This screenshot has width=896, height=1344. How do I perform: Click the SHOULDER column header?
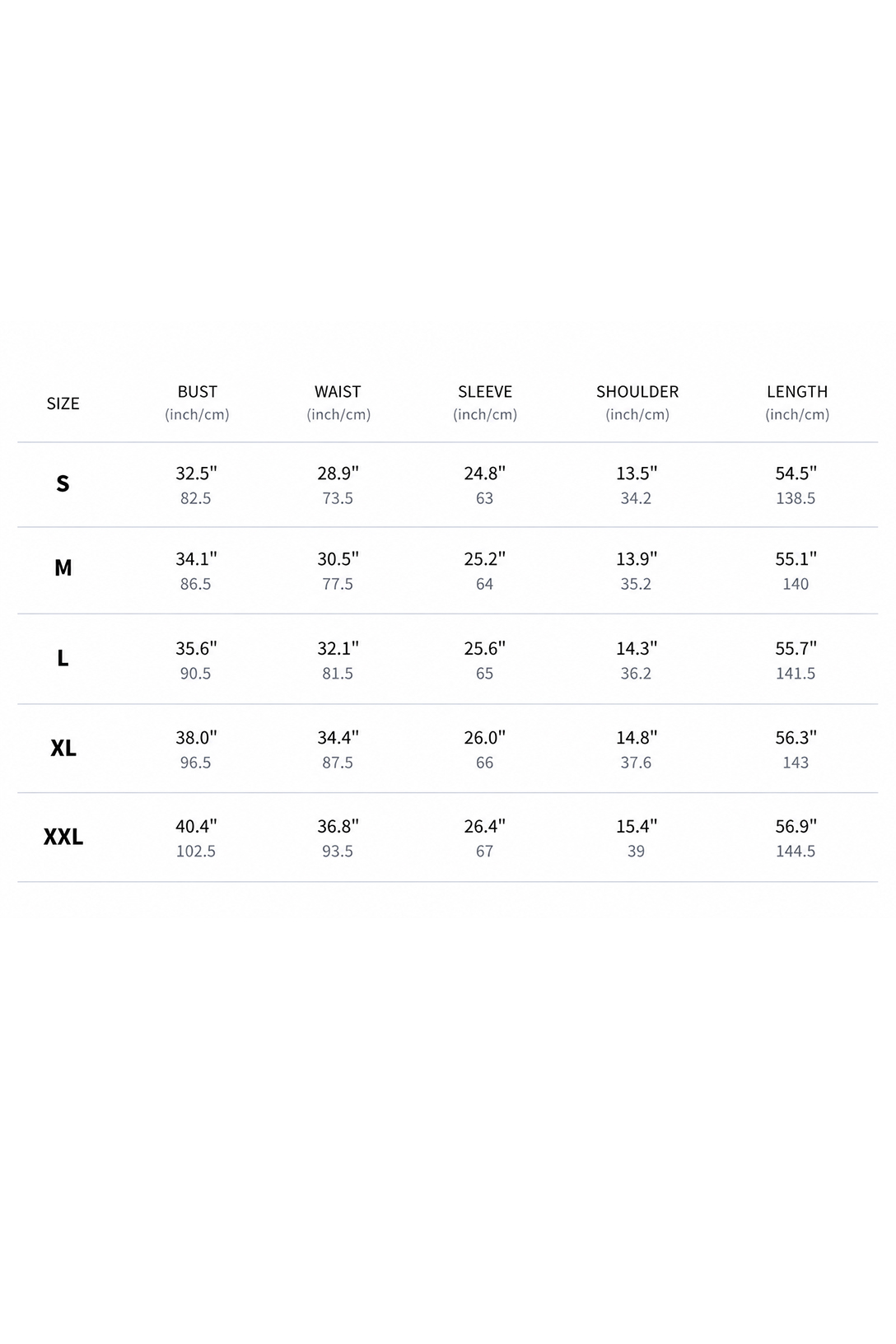(637, 392)
